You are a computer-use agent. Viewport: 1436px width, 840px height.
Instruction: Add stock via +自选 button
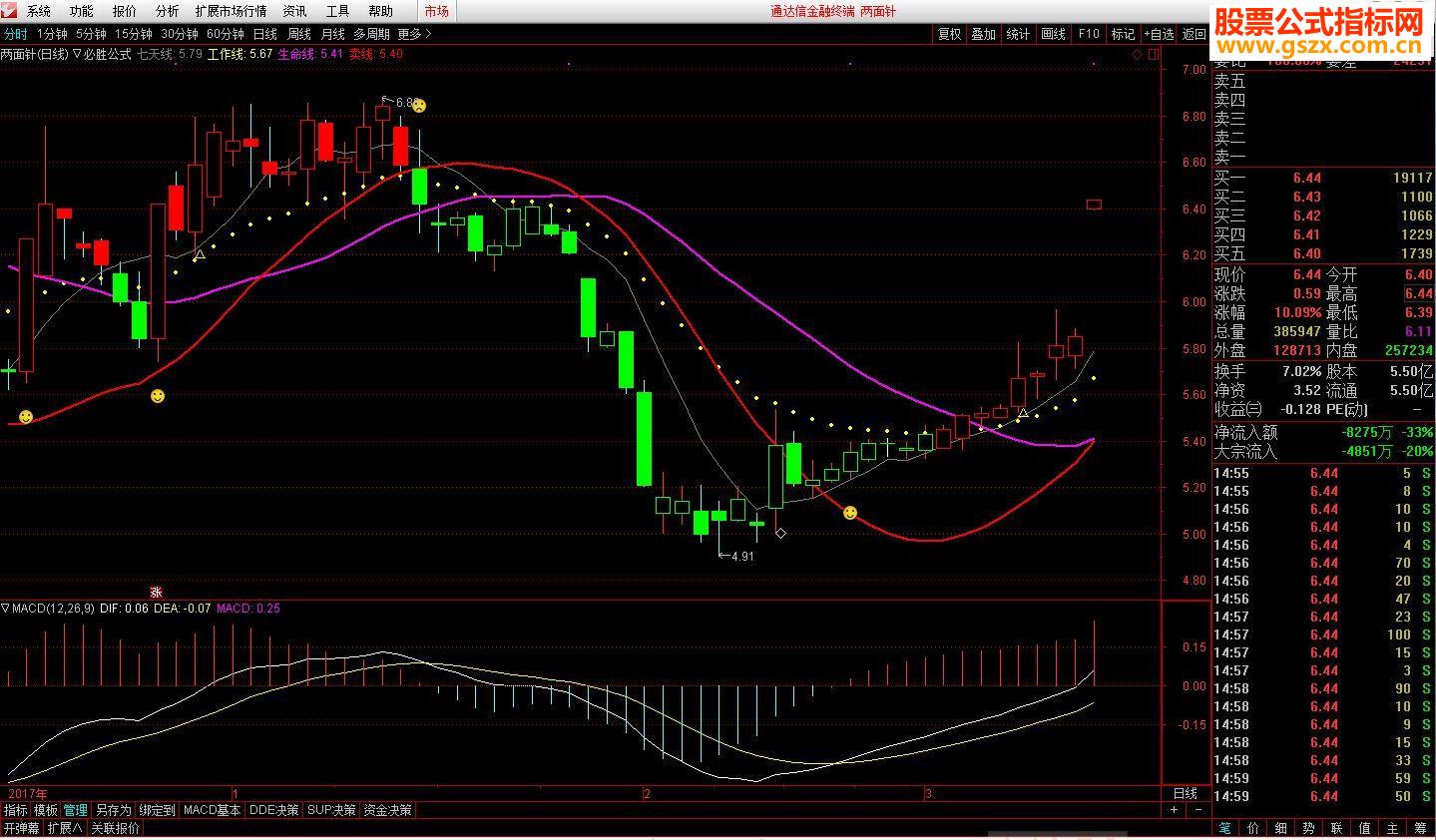coord(1160,34)
